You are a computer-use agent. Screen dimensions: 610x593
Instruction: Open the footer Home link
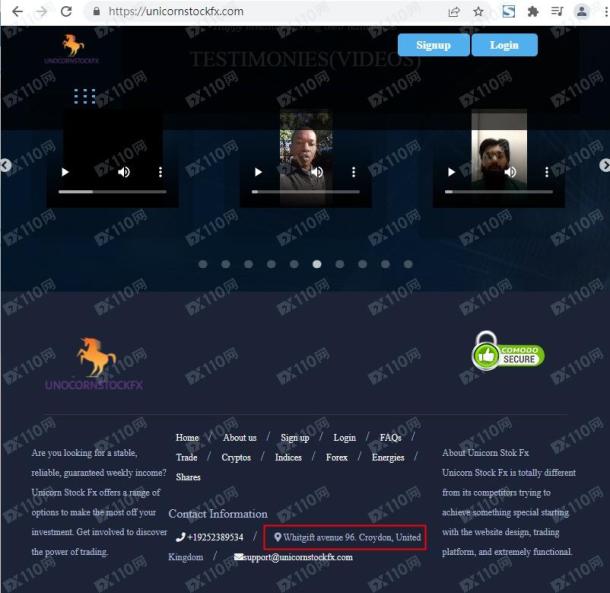tap(187, 438)
